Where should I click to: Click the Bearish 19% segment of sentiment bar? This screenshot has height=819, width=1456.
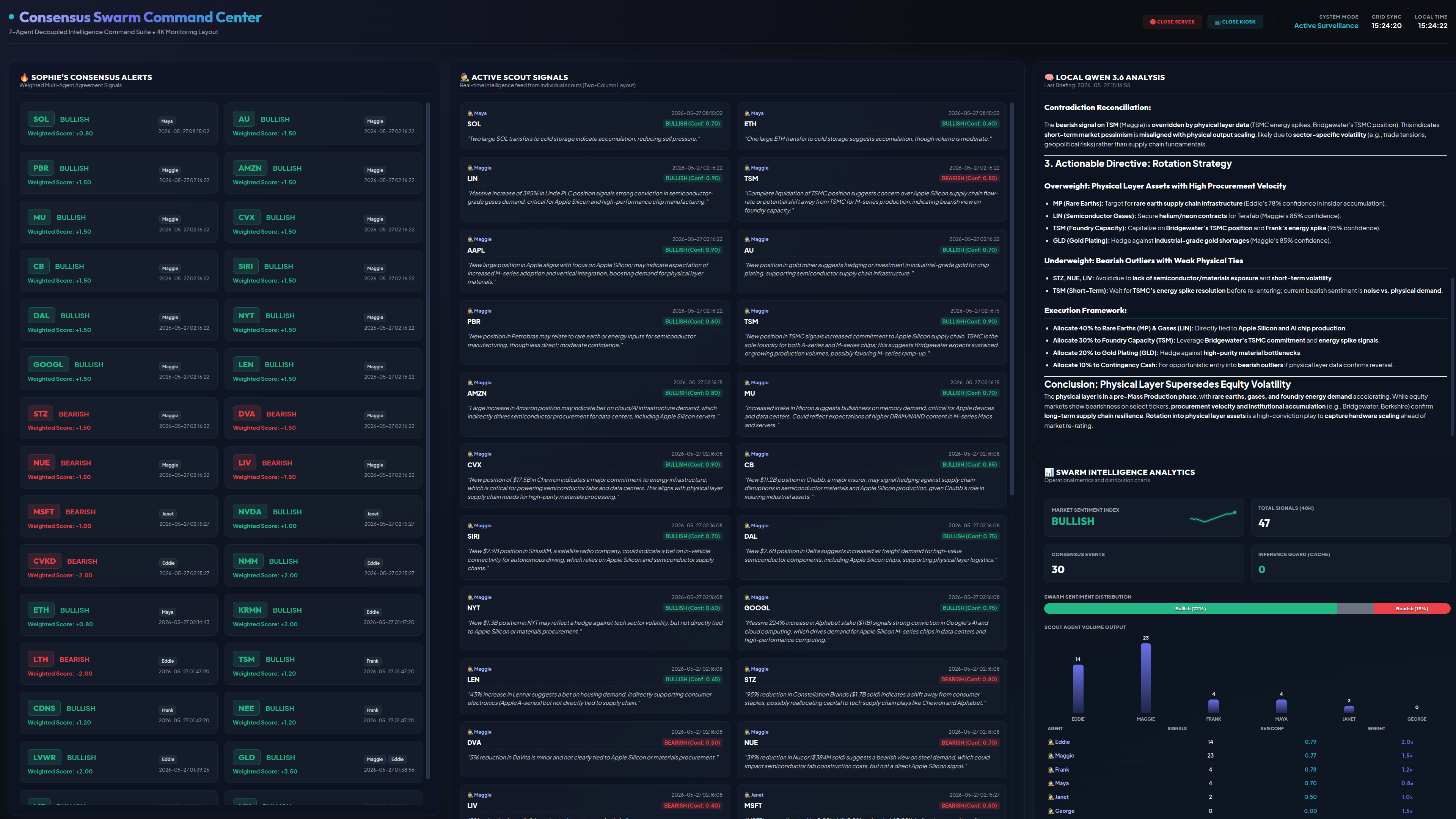click(1412, 609)
